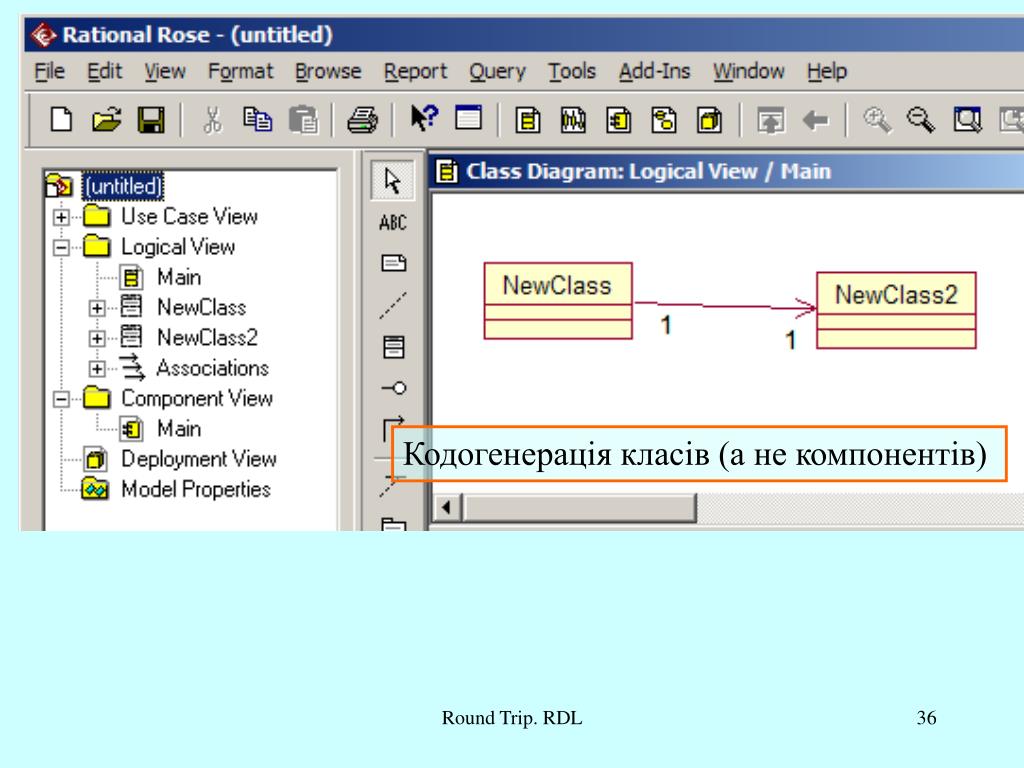1024x768 pixels.
Task: Click the diagram horizontal scrollbar thumb
Action: (579, 507)
